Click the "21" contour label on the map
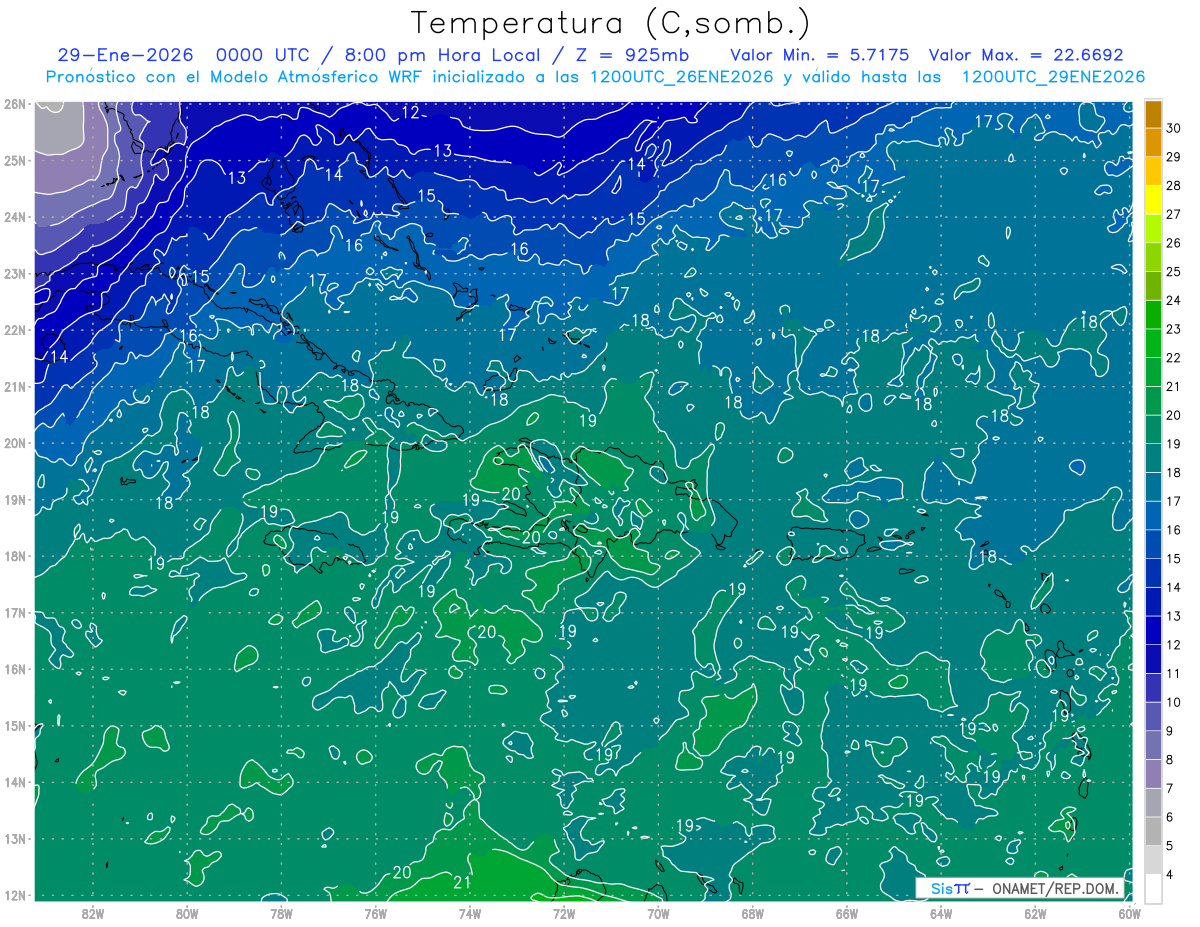The image size is (1200, 927). point(462,882)
